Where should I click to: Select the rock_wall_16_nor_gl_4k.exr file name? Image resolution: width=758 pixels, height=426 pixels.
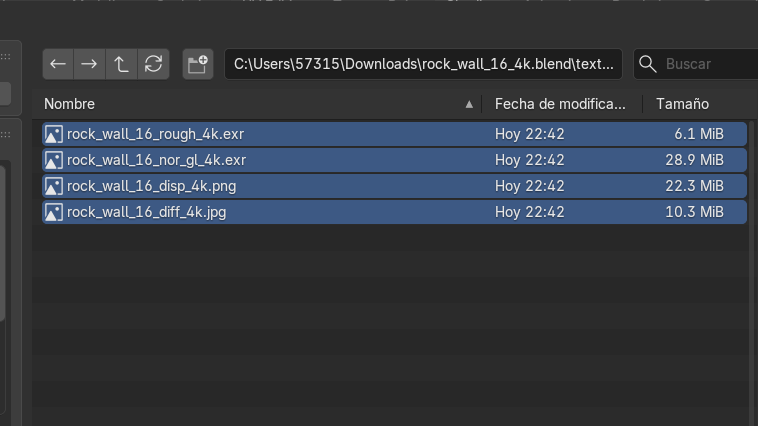click(x=156, y=160)
